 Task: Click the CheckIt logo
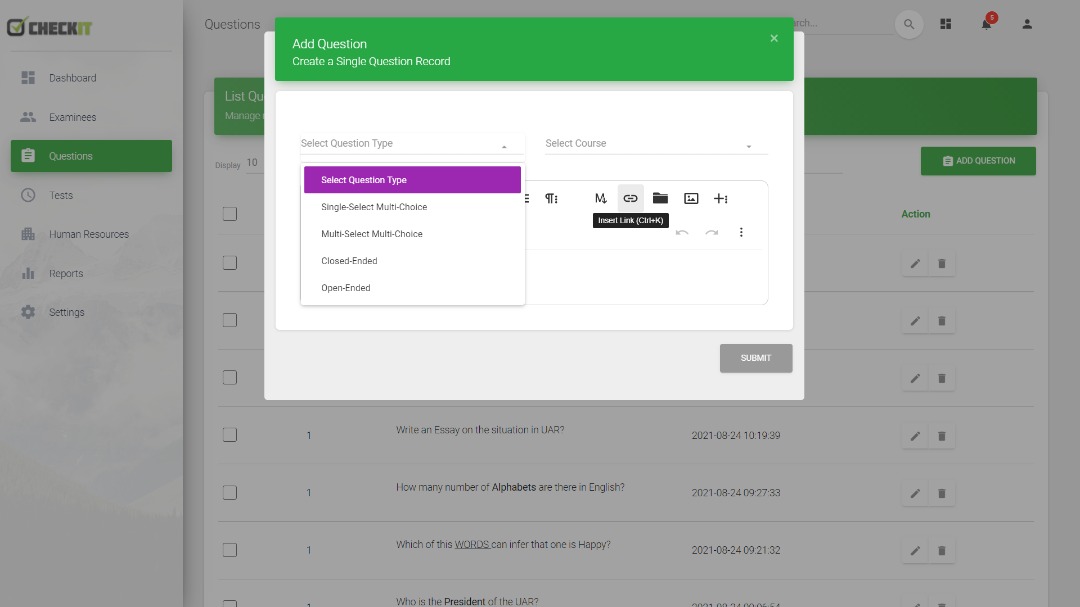[x=49, y=27]
